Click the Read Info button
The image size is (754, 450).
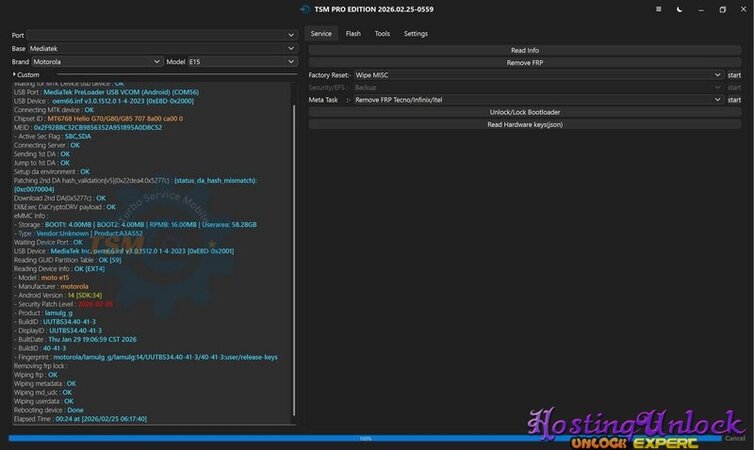pyautogui.click(x=524, y=50)
